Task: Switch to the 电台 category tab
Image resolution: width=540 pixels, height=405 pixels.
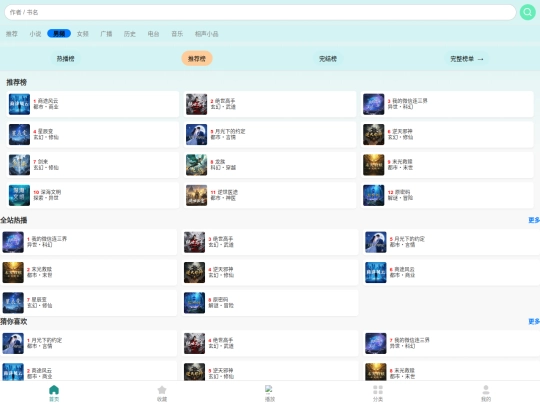Action: click(x=153, y=34)
